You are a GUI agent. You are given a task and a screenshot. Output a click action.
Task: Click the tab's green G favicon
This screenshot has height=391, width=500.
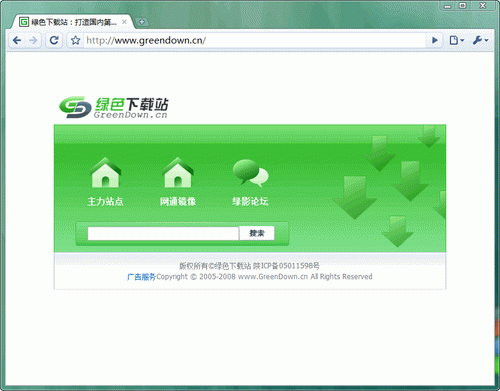(x=24, y=22)
